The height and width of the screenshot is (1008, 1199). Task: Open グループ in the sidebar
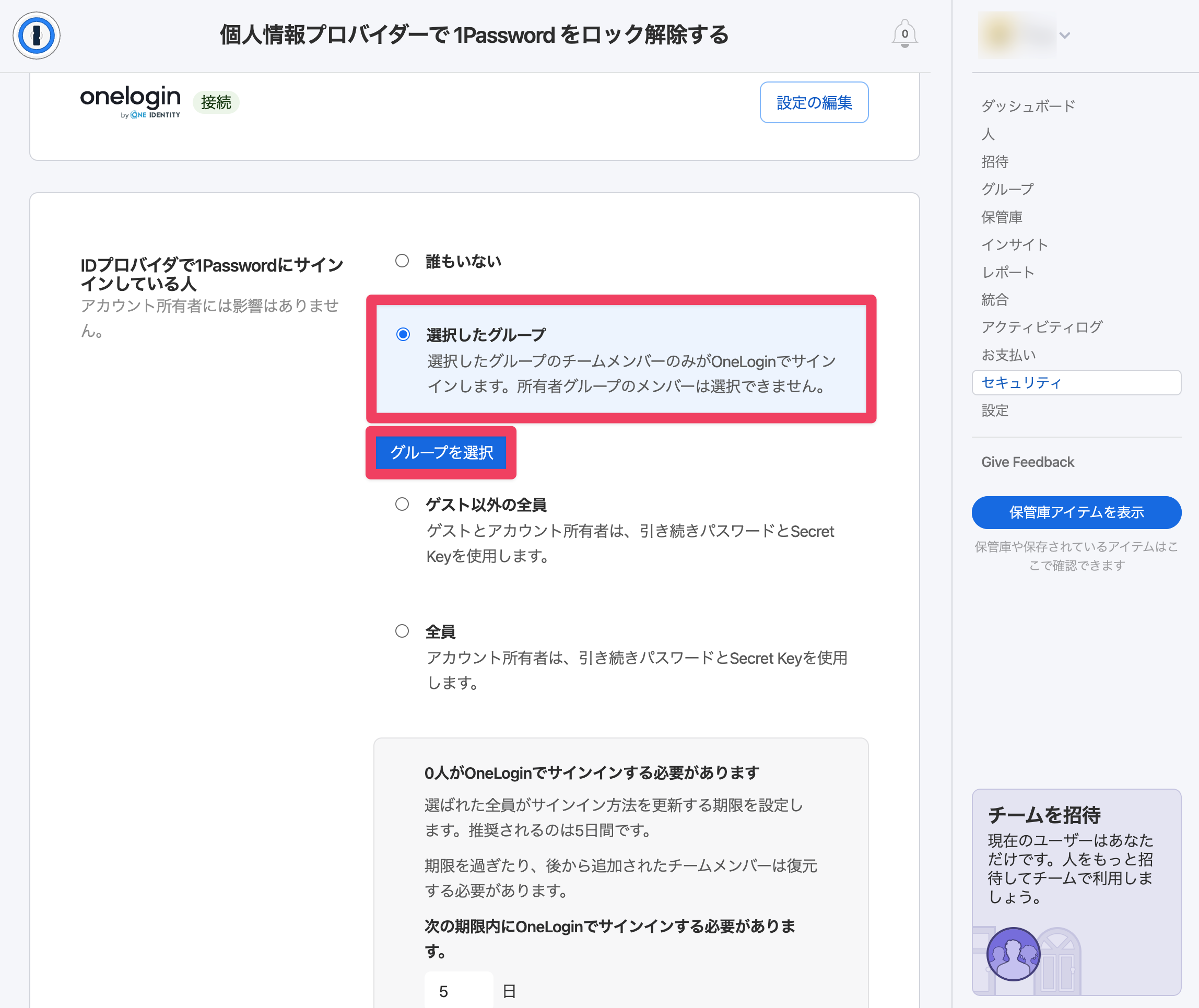click(1007, 189)
